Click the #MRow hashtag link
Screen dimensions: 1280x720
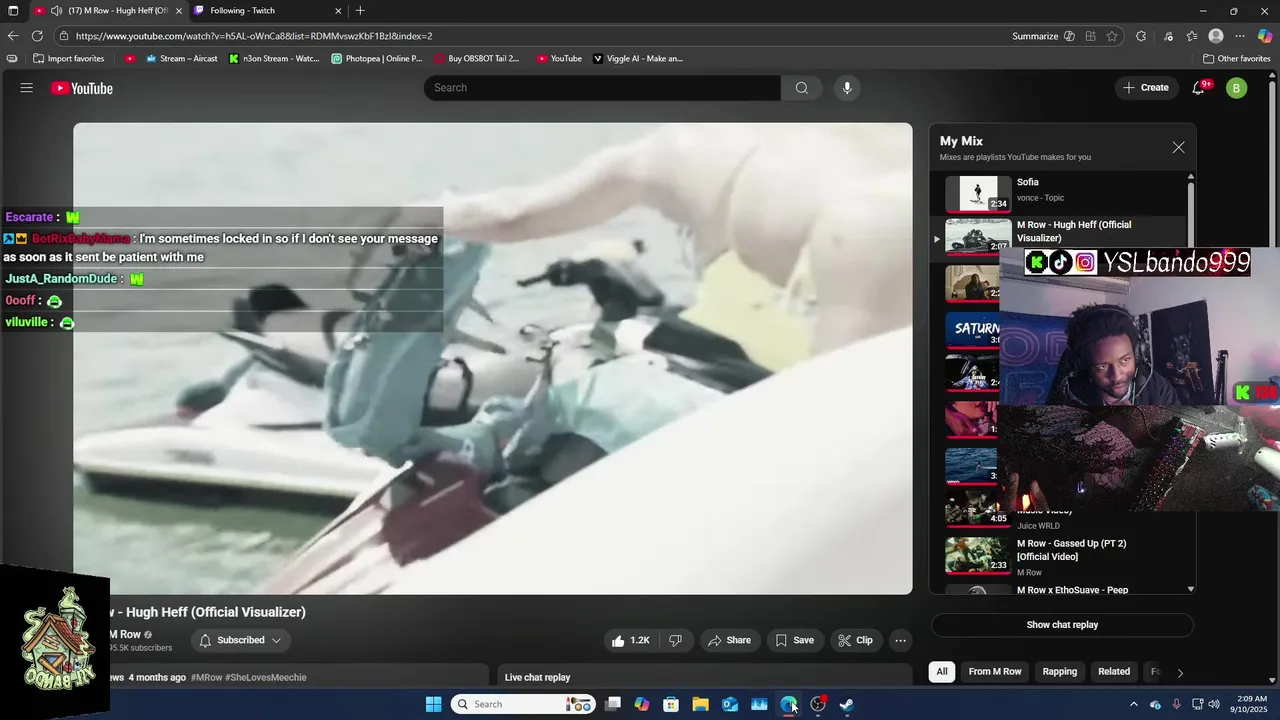click(x=207, y=678)
